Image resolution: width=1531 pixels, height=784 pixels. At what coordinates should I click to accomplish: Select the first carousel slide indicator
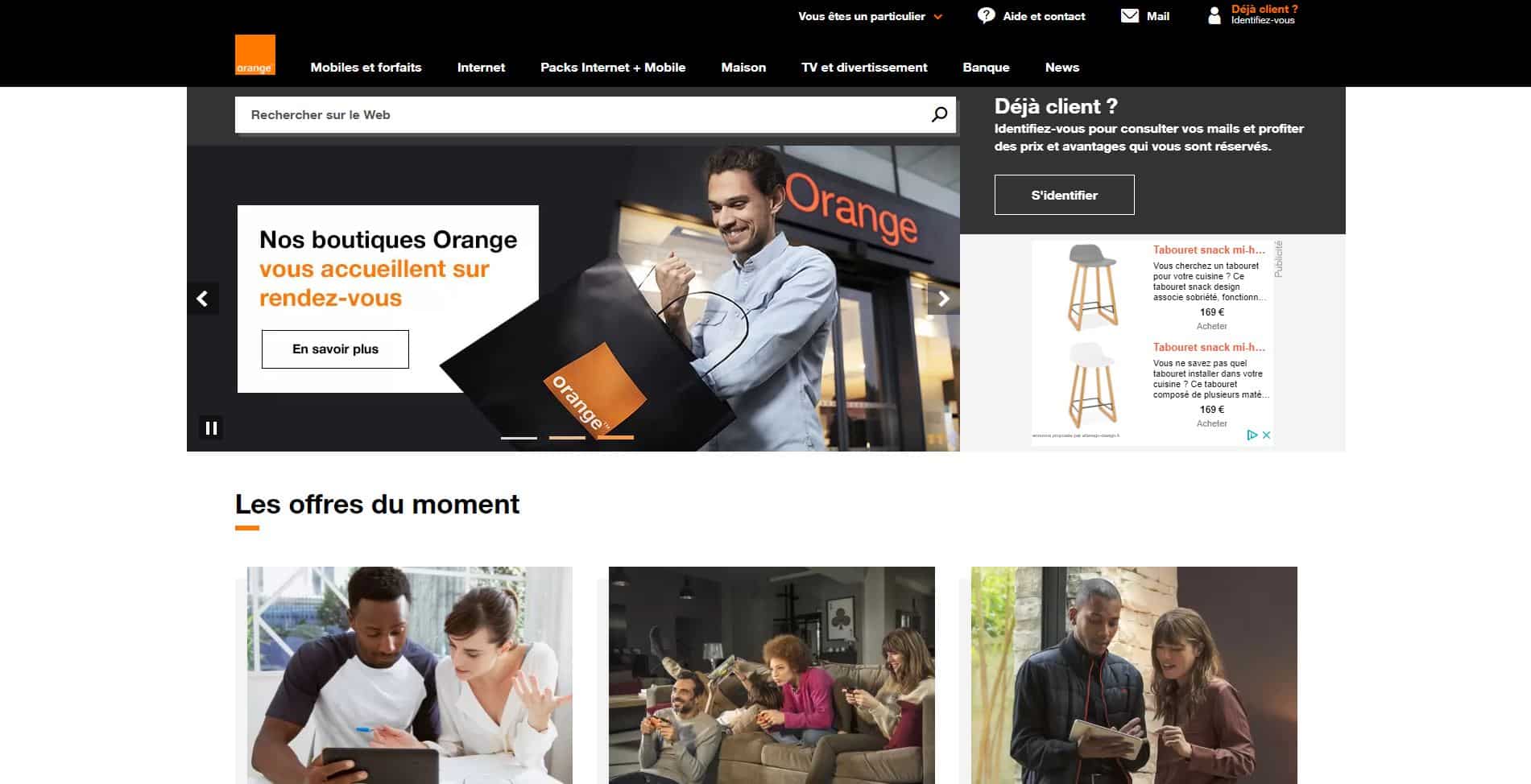pyautogui.click(x=519, y=438)
